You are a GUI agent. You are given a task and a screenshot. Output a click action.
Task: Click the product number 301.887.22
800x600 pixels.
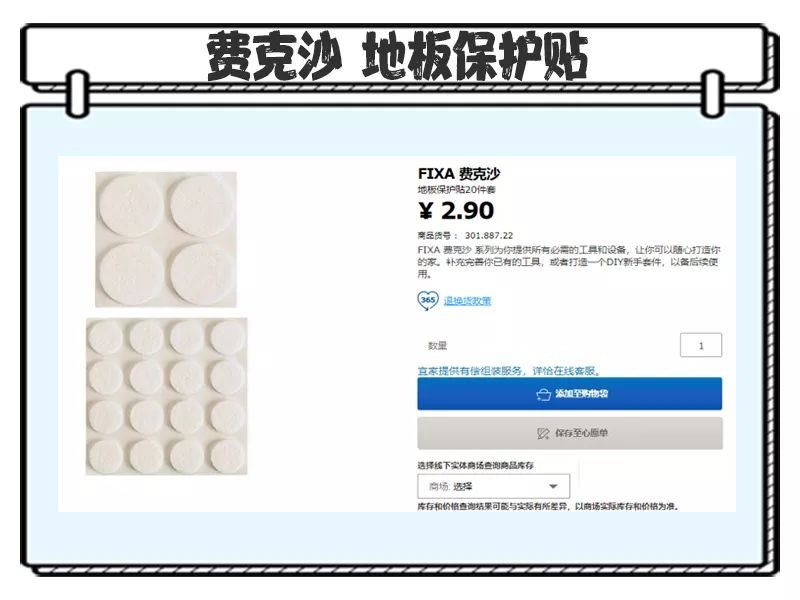pyautogui.click(x=489, y=235)
